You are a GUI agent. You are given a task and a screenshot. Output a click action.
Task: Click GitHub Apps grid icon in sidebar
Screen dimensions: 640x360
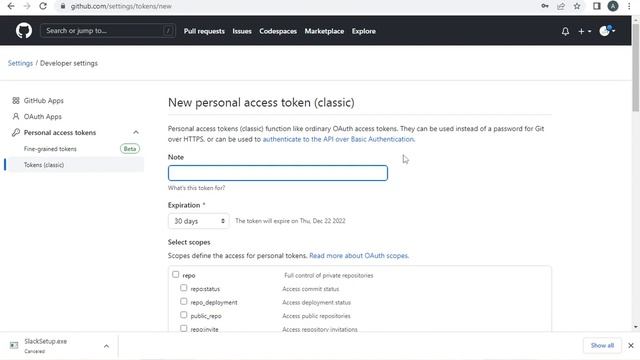16,100
